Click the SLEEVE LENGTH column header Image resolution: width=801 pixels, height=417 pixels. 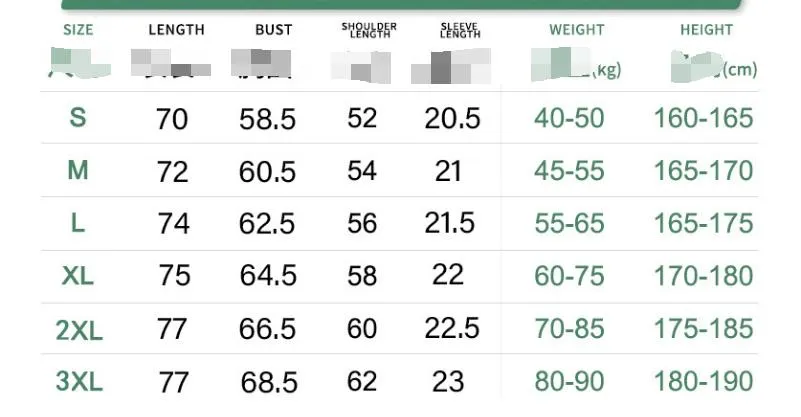pyautogui.click(x=460, y=30)
